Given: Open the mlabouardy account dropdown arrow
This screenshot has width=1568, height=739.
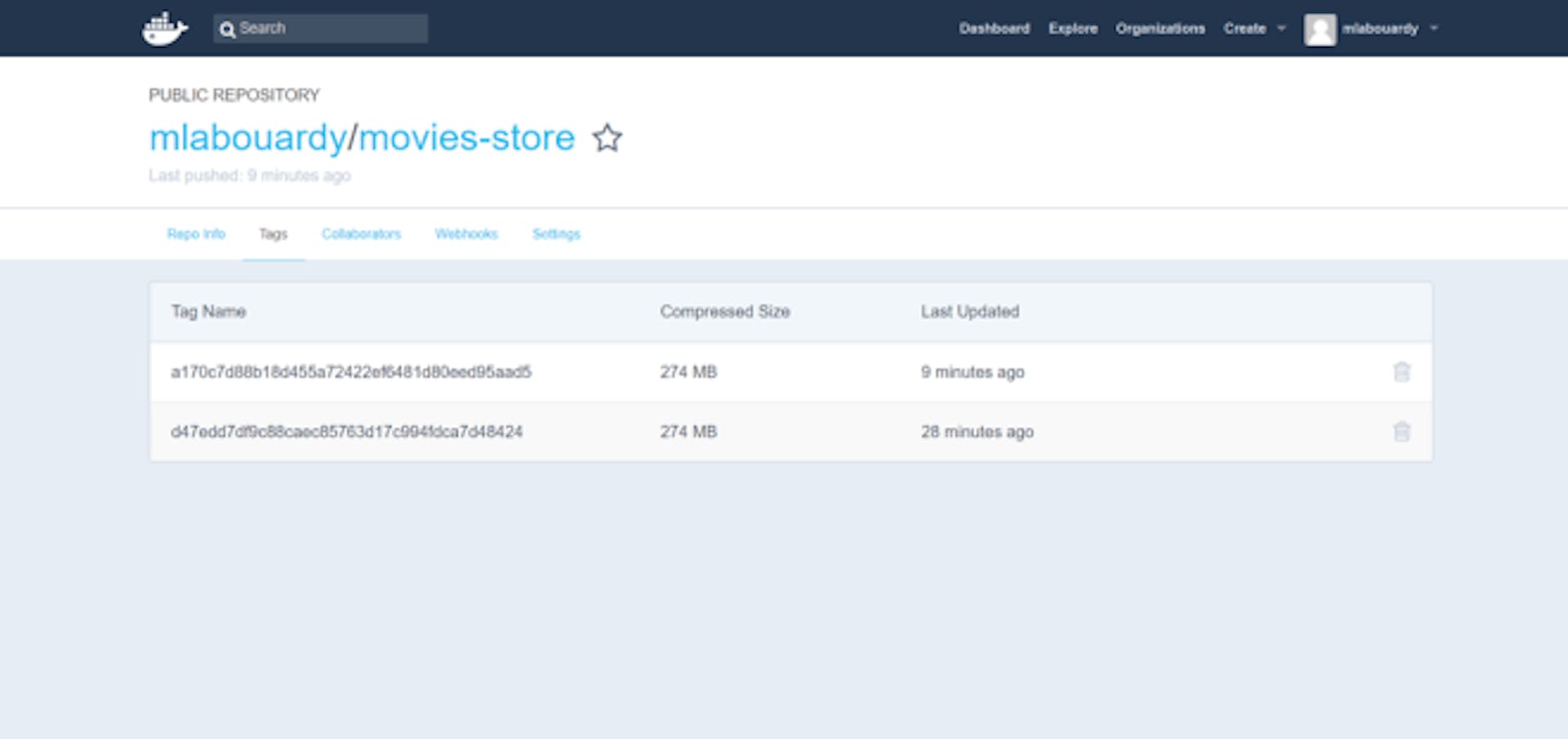Looking at the screenshot, I should (x=1433, y=28).
